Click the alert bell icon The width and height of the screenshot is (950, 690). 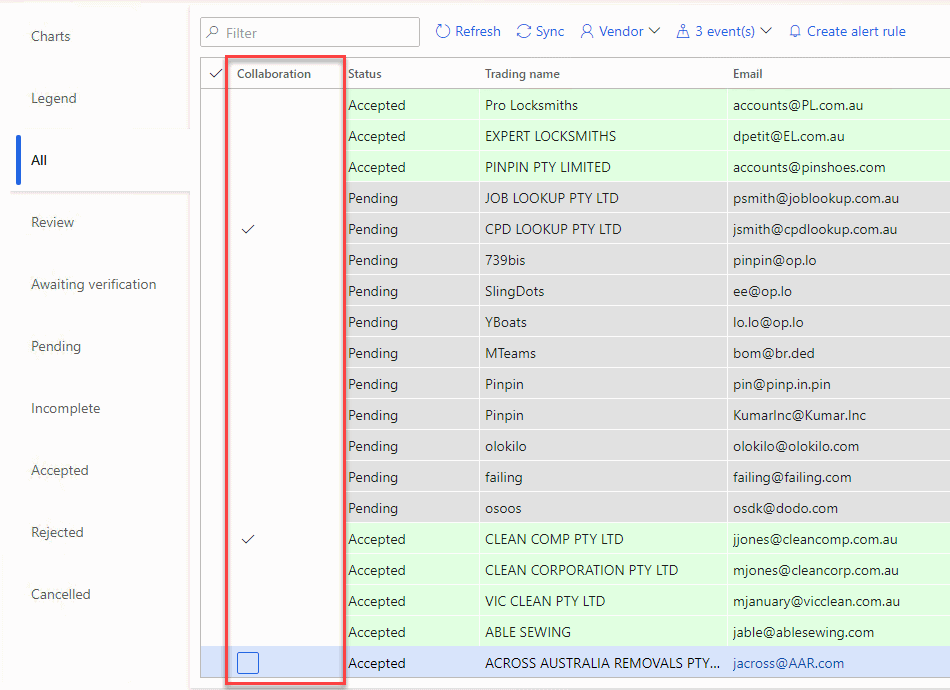pyautogui.click(x=795, y=32)
